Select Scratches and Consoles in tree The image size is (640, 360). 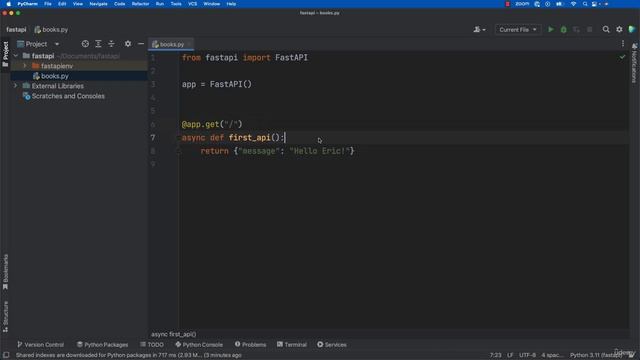pyautogui.click(x=68, y=96)
